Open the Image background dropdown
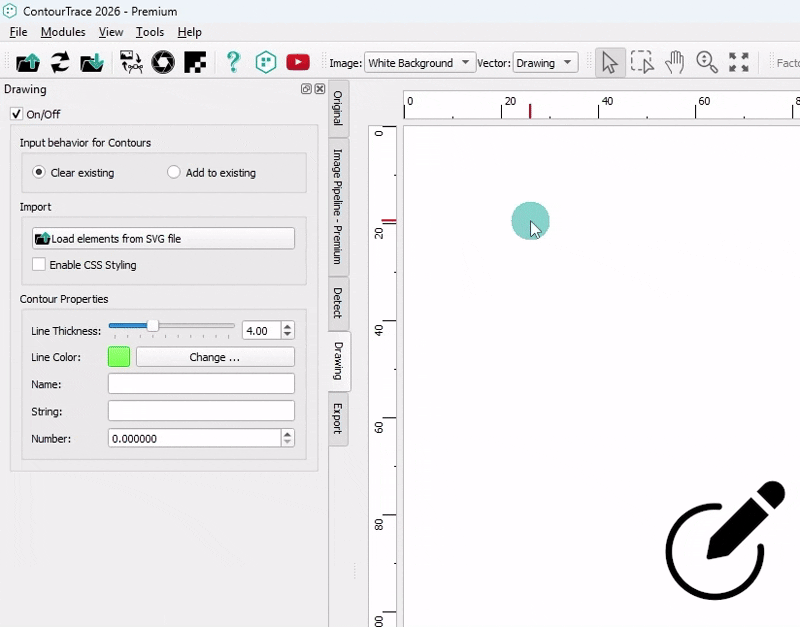 tap(421, 63)
